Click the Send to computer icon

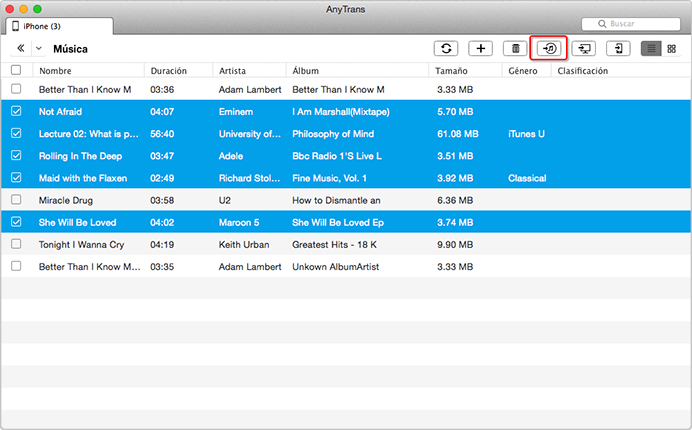[x=584, y=48]
